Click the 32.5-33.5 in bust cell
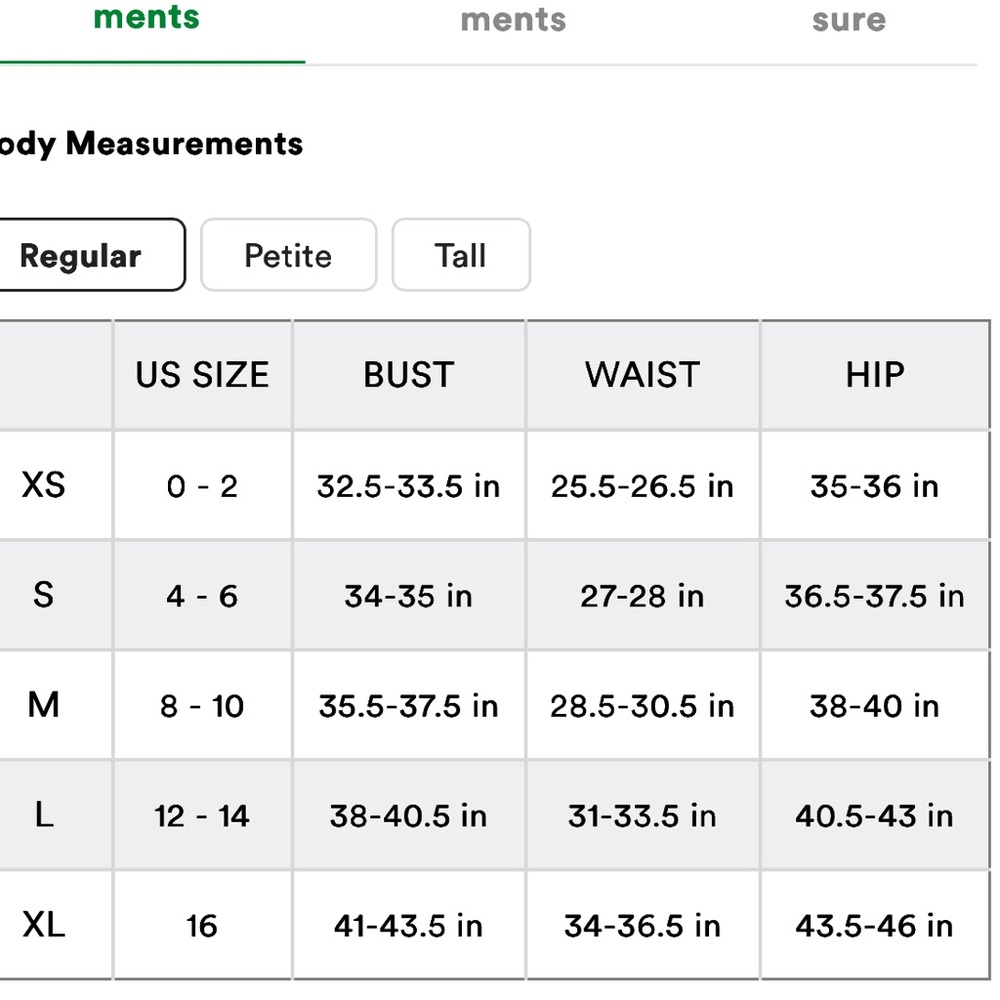Screen dimensions: 1000x1000 pyautogui.click(x=409, y=486)
